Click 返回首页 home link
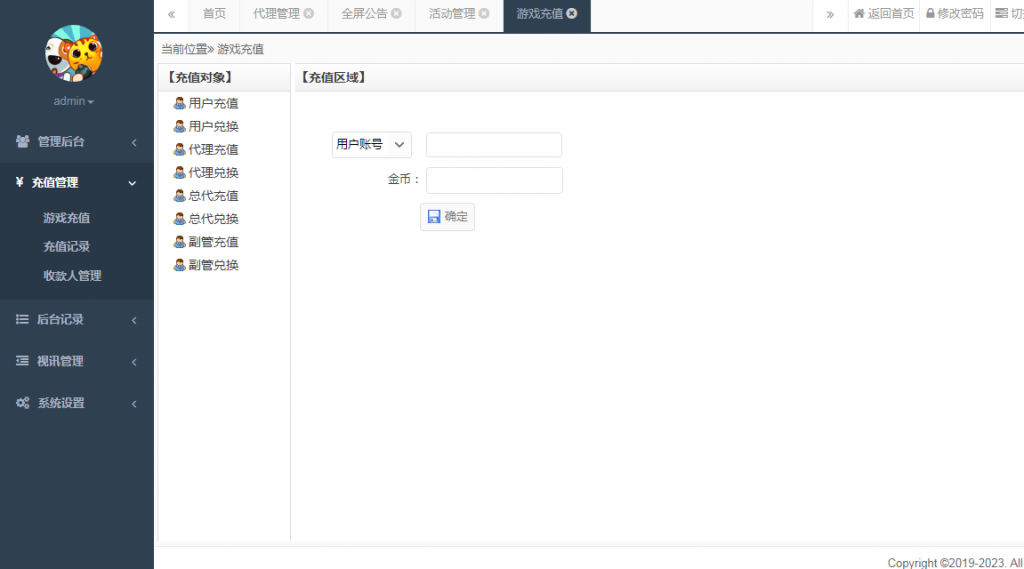 (x=884, y=14)
